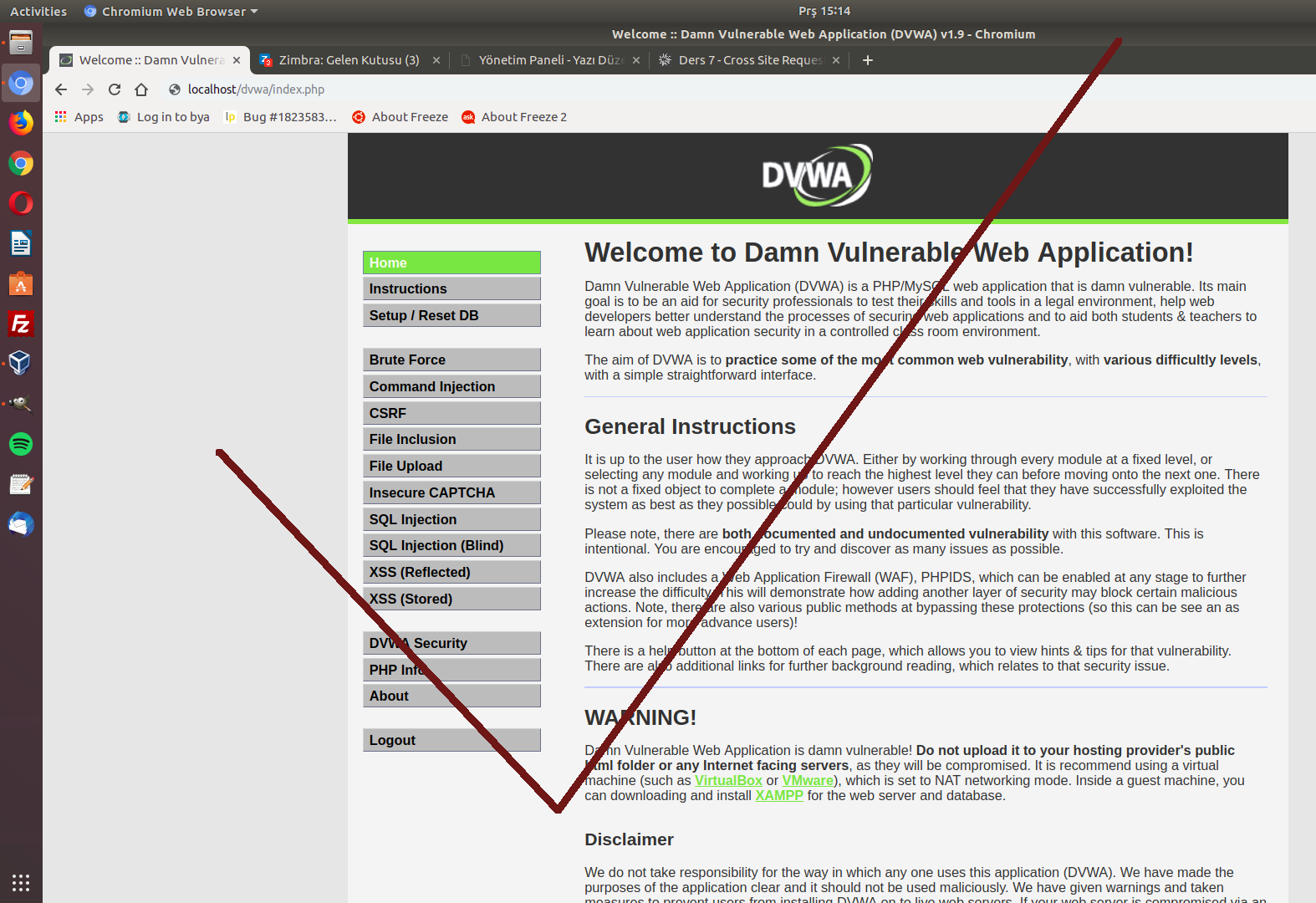Open the 'Log in to bya' bookmark
Screen dimensions: 1316x903
point(164,117)
